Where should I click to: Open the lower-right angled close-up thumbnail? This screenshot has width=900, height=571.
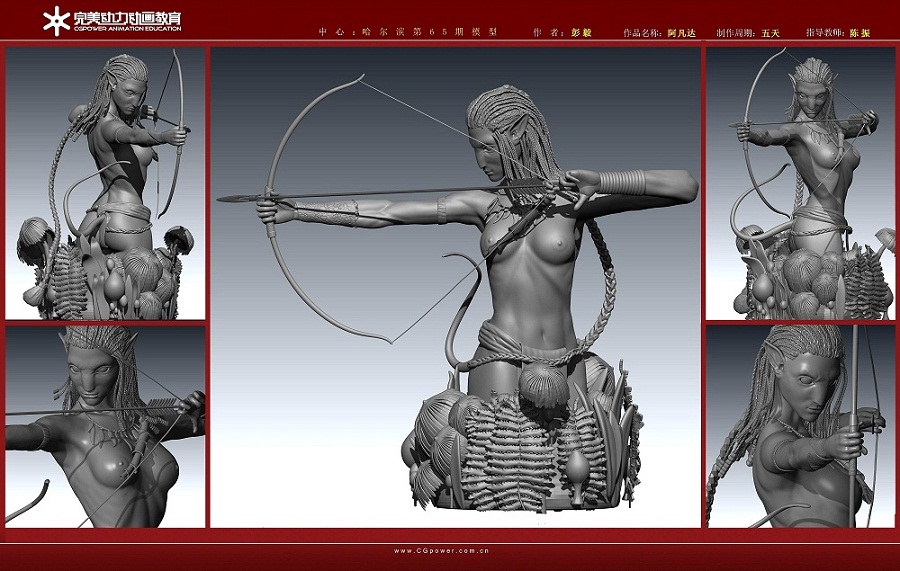801,426
